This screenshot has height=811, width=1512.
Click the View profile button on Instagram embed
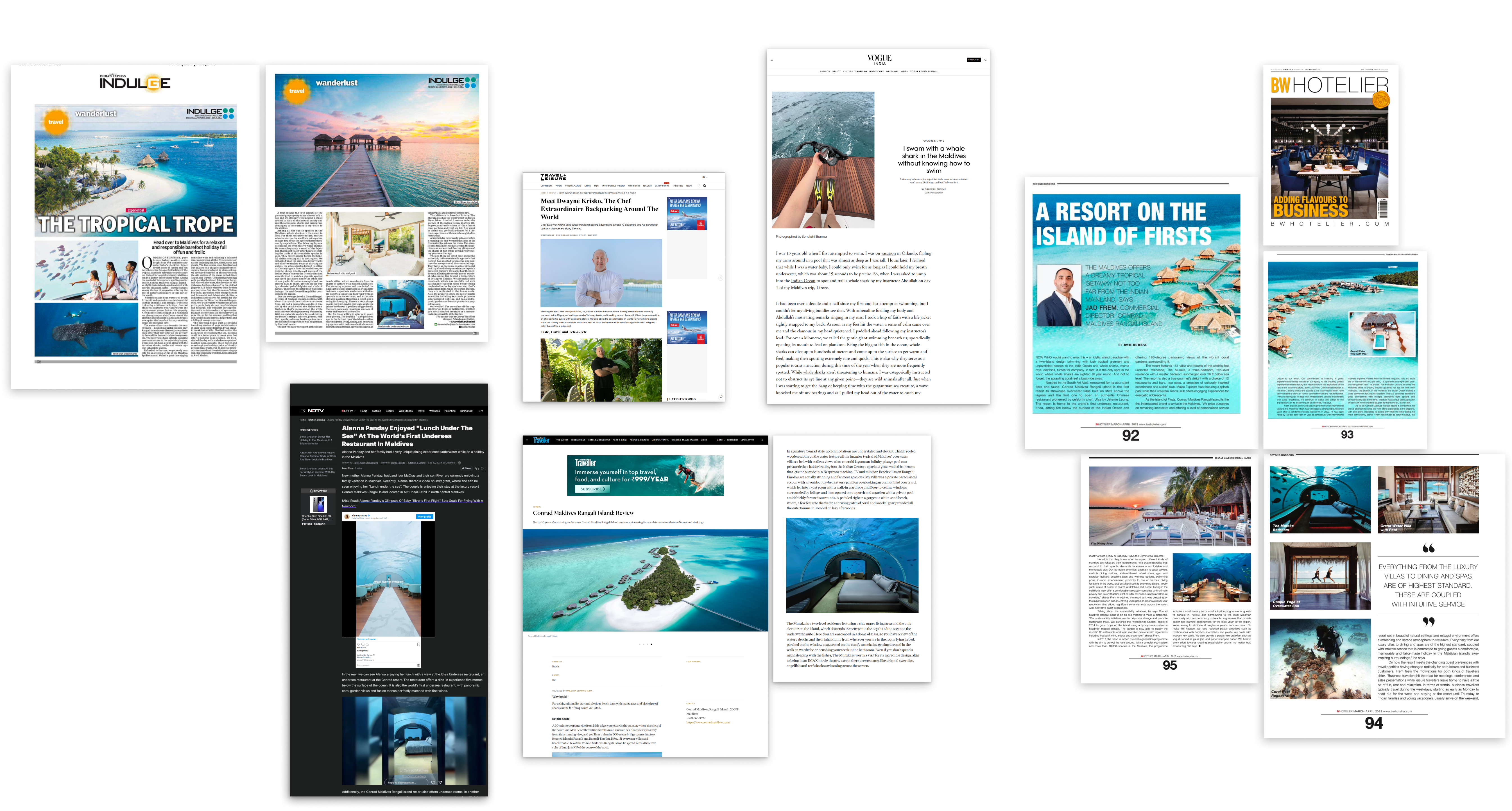(x=424, y=516)
